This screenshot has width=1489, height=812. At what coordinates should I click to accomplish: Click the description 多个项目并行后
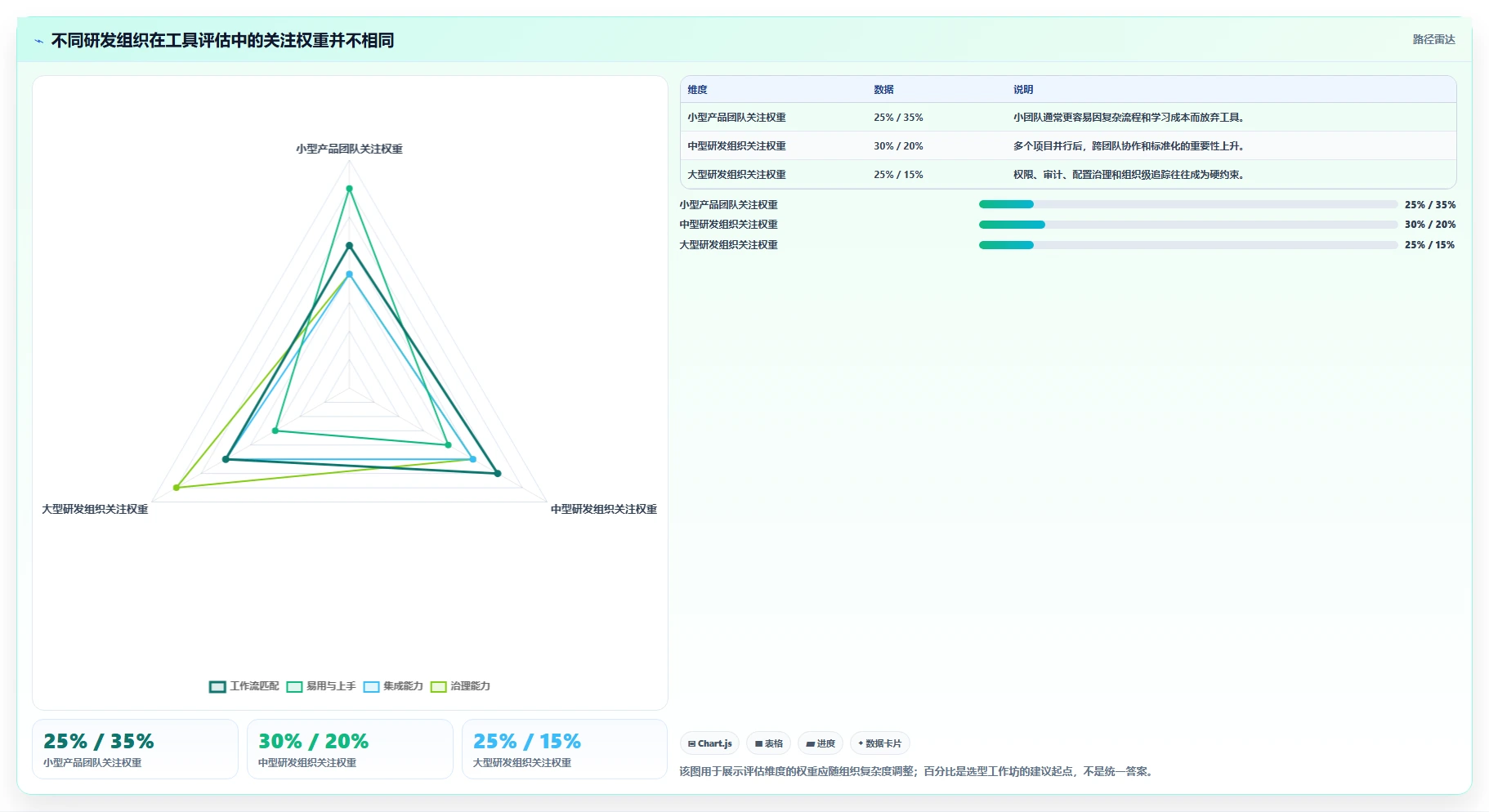[1129, 146]
